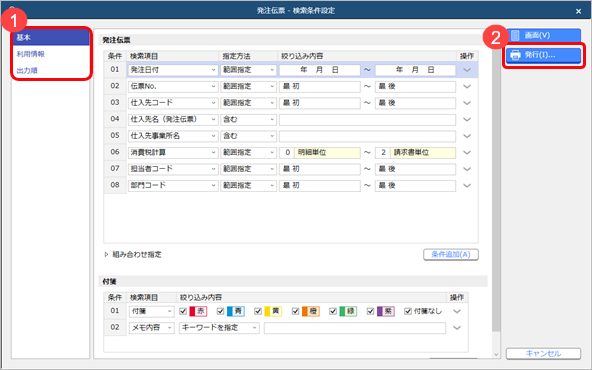The image size is (592, 370).
Task: Expand 組み合わせ指定 disclosure triangle
Action: [x=106, y=254]
